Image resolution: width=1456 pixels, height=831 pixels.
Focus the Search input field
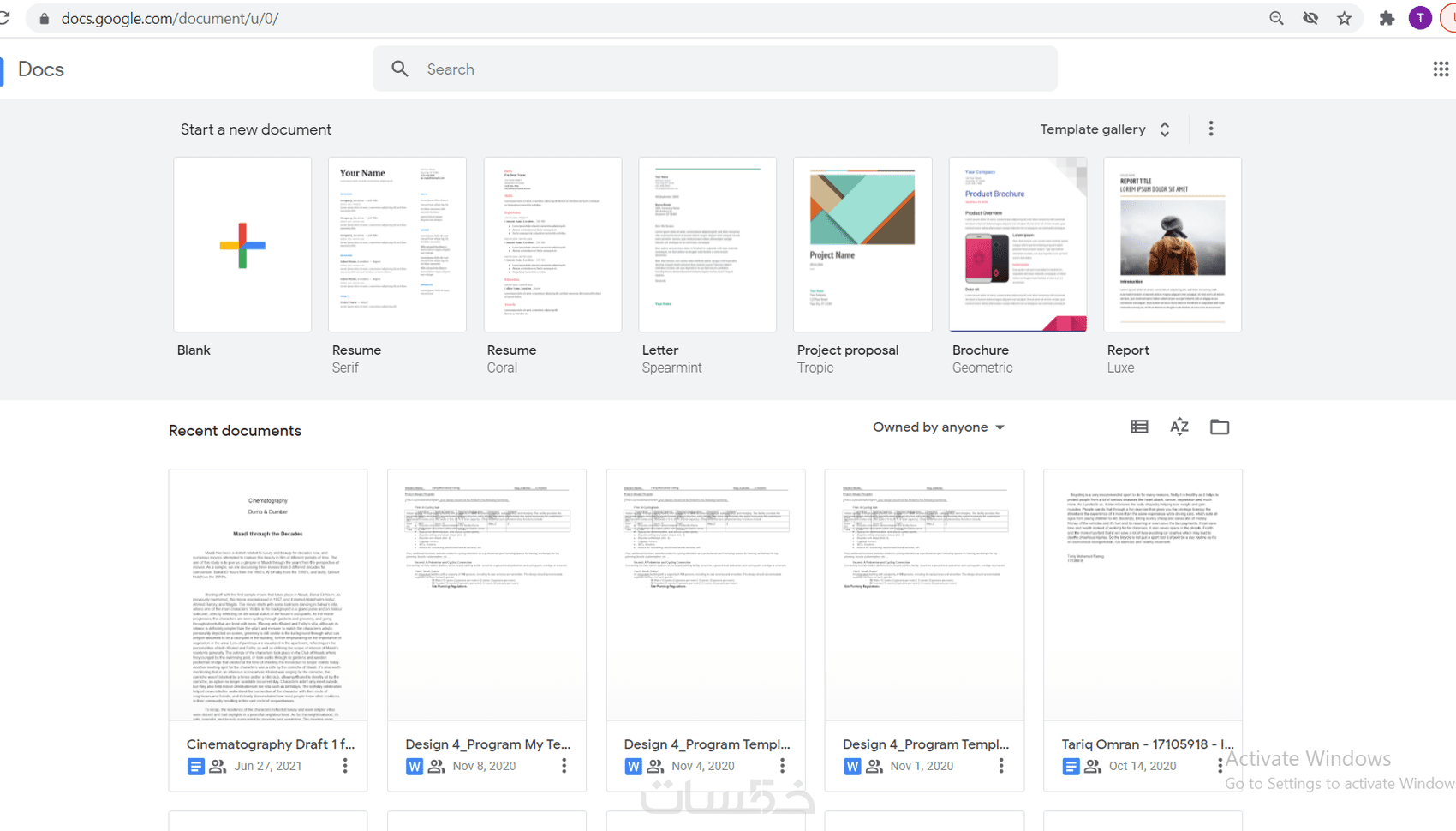[715, 69]
